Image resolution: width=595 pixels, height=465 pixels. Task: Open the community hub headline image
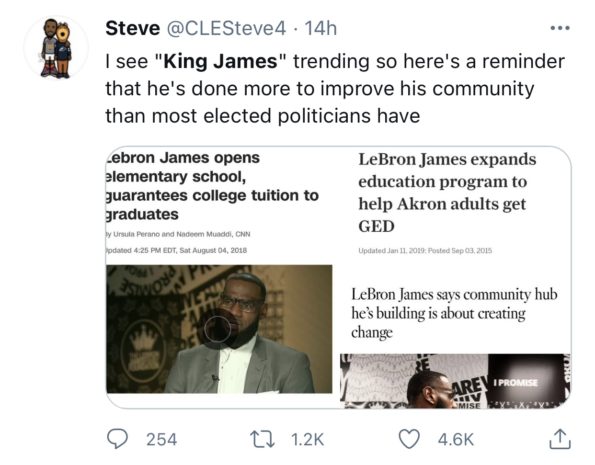pyautogui.click(x=455, y=313)
